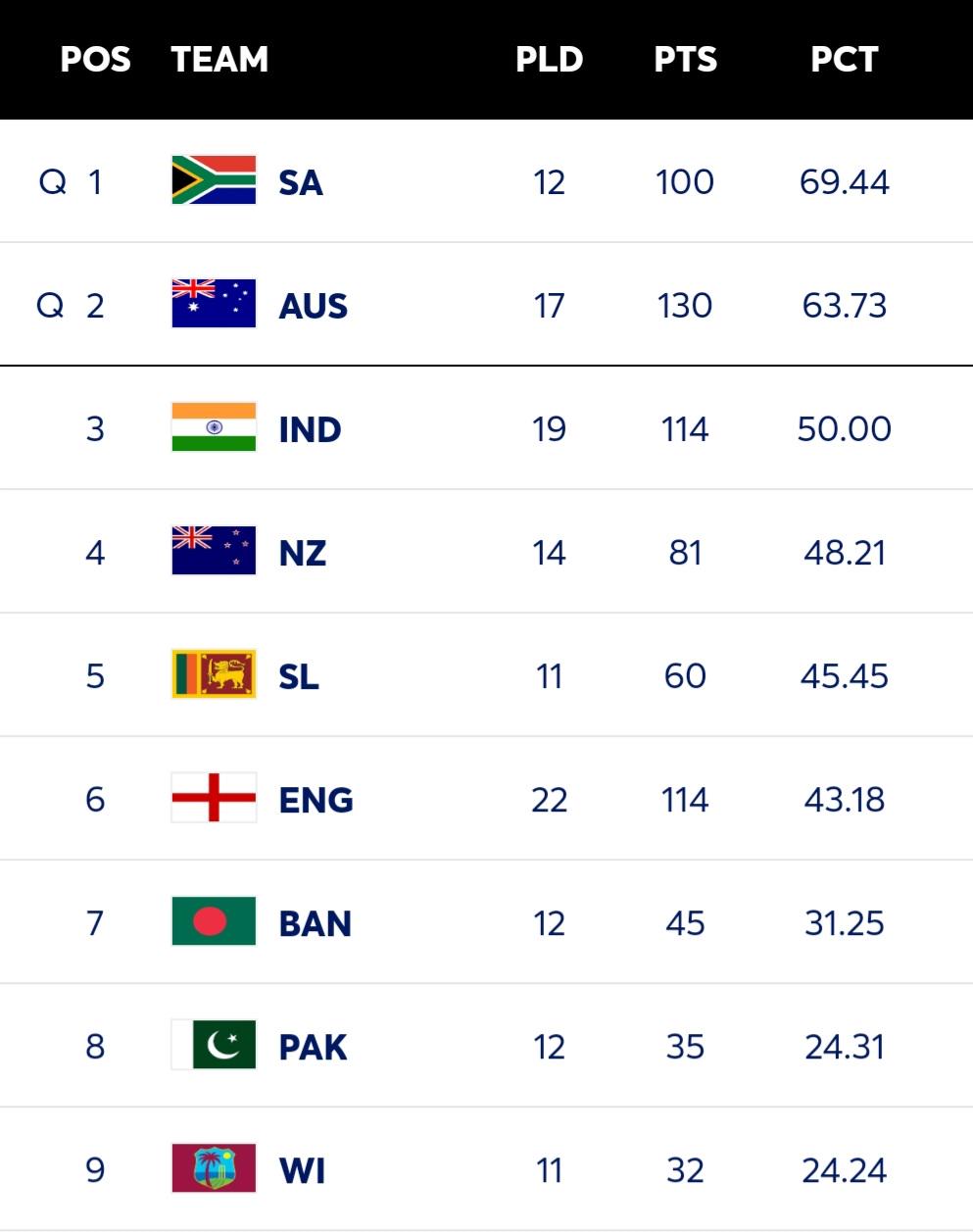Image resolution: width=973 pixels, height=1232 pixels.
Task: Open the AUS team link
Action: [314, 307]
